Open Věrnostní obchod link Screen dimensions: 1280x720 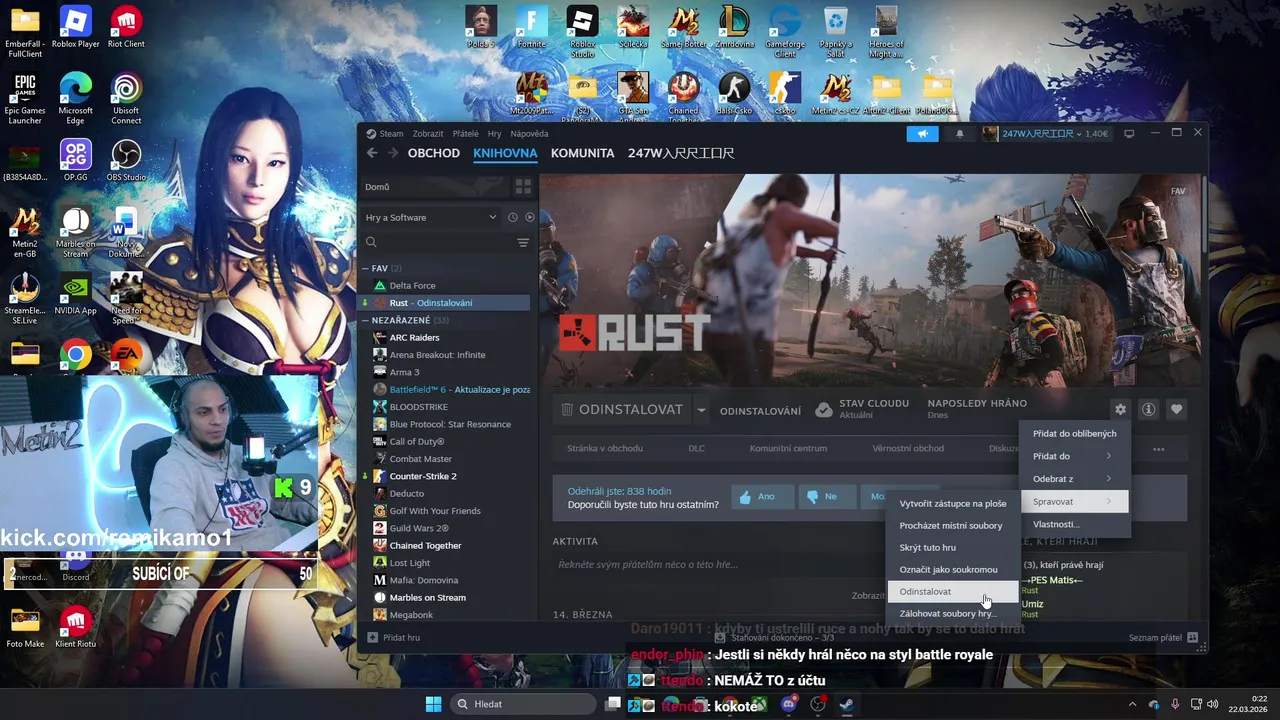pyautogui.click(x=908, y=448)
